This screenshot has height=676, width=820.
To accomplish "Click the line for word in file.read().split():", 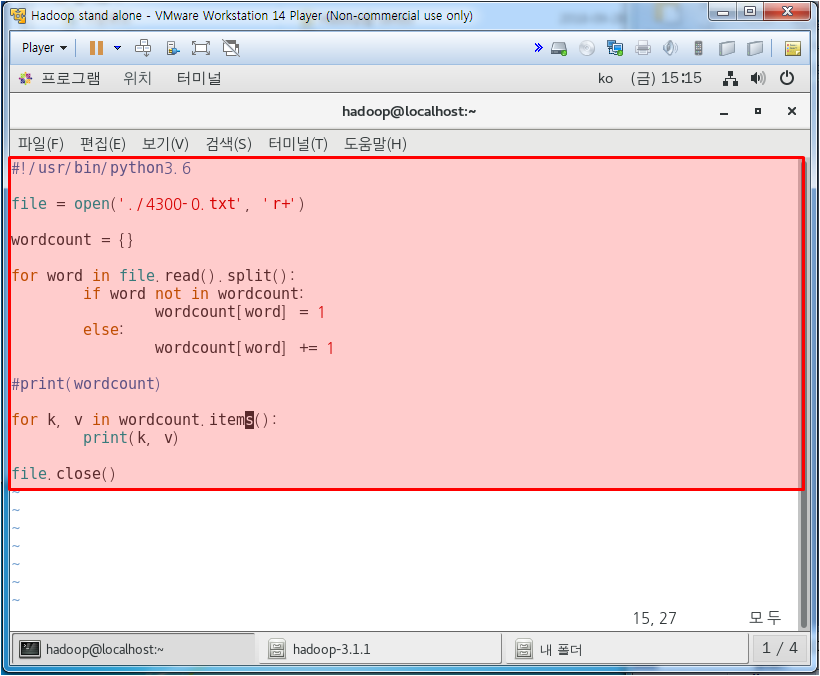I will (154, 276).
